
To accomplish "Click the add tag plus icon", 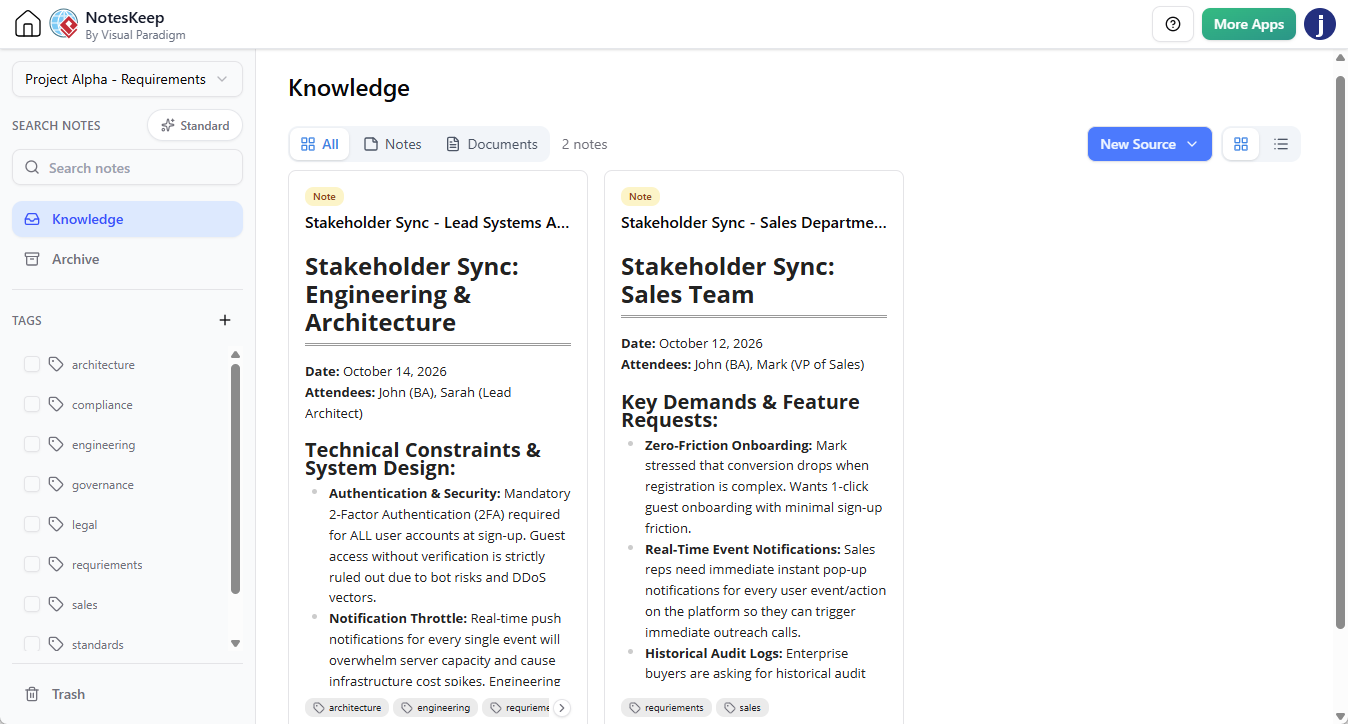I will (x=225, y=320).
